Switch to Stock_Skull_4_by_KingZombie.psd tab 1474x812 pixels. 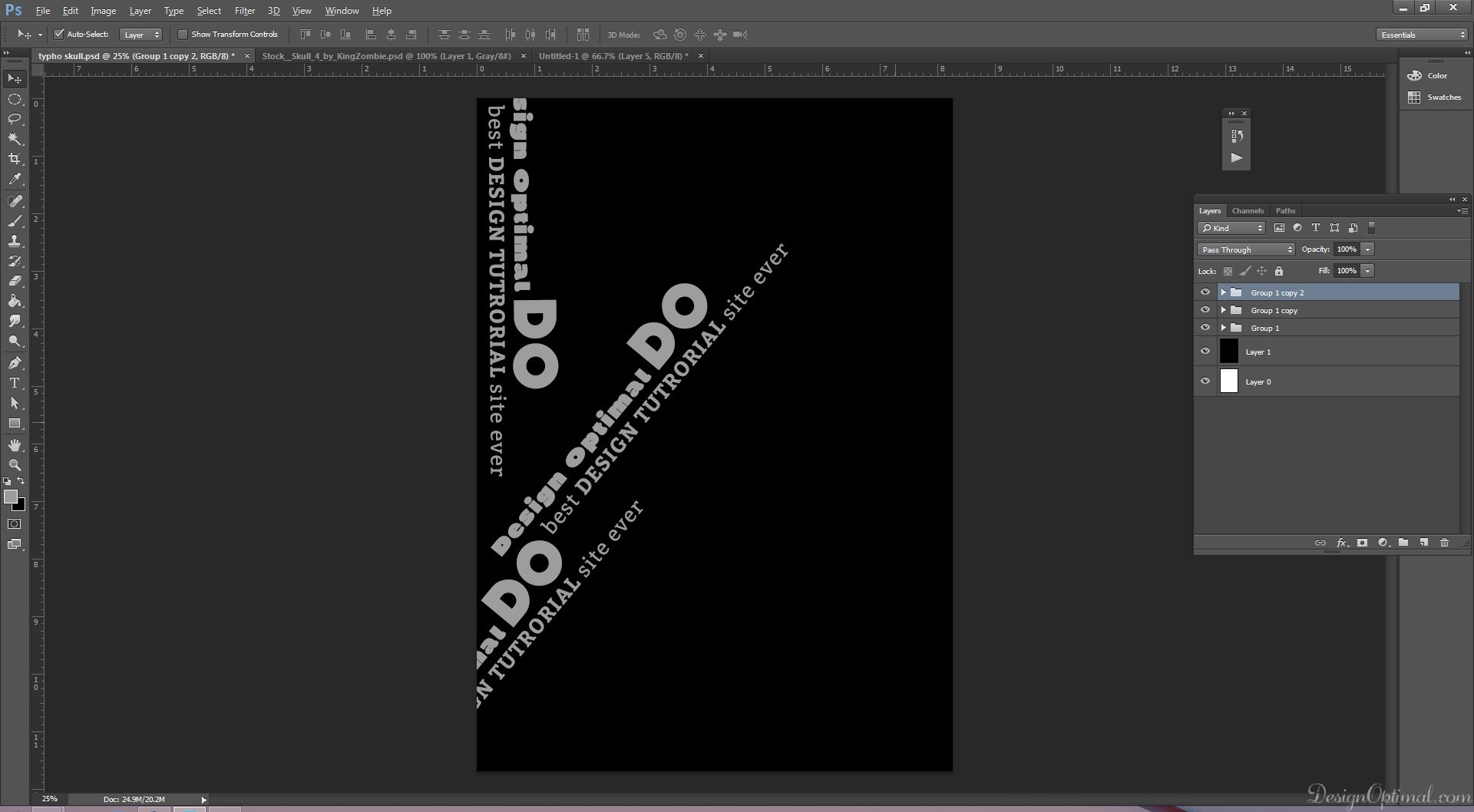point(386,56)
